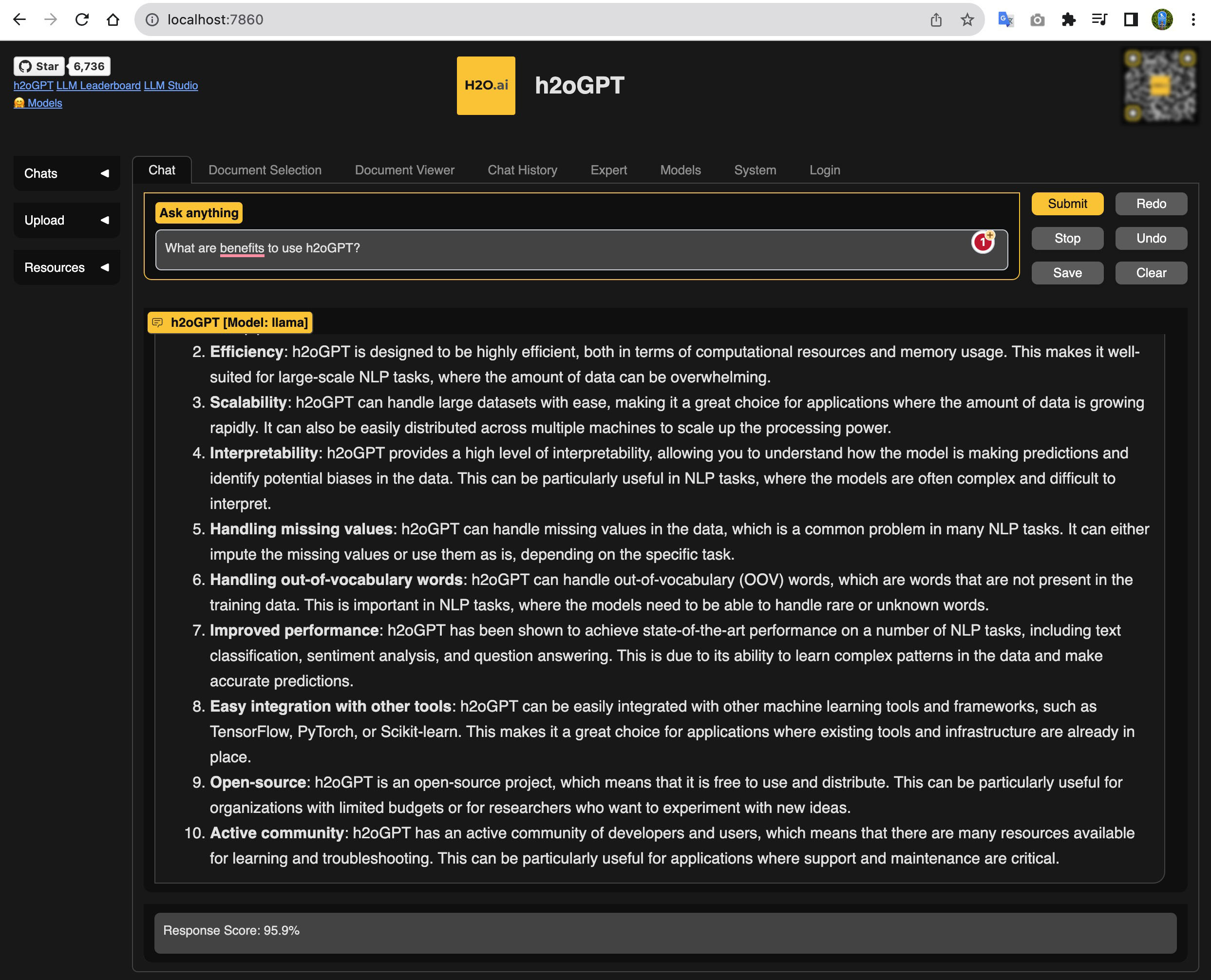Image resolution: width=1211 pixels, height=980 pixels.
Task: Click the Clear button
Action: coord(1151,273)
